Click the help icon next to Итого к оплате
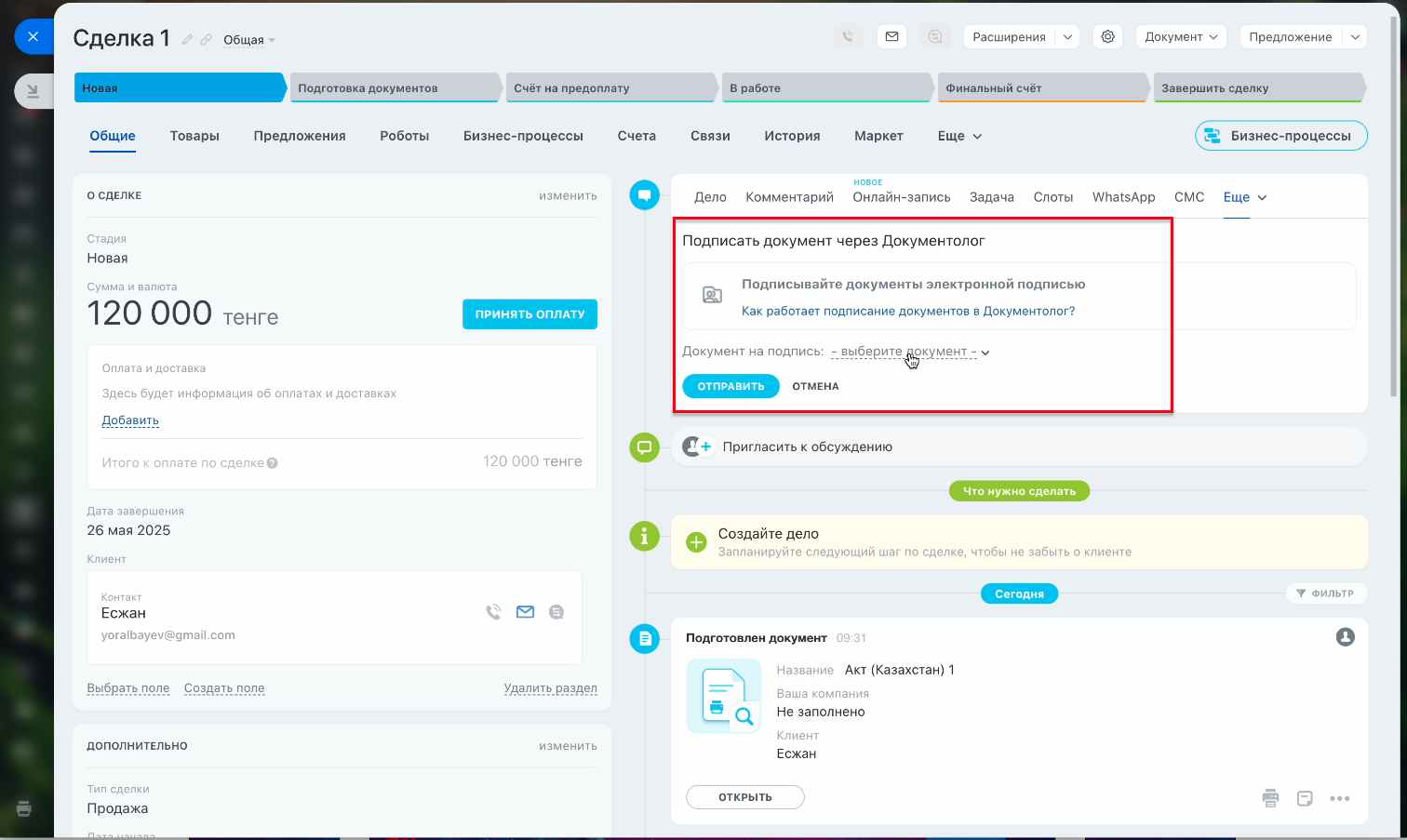 (x=273, y=463)
